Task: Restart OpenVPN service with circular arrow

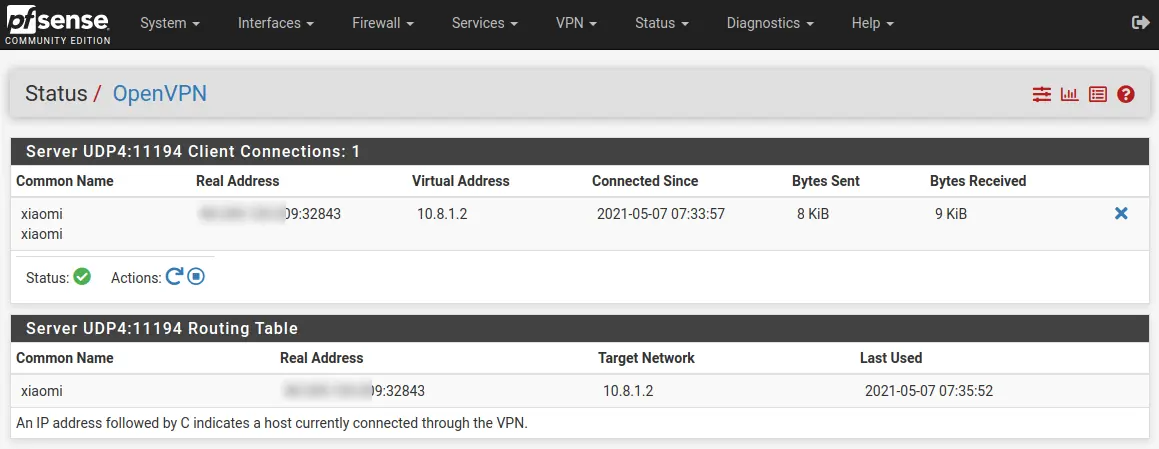Action: pos(174,277)
